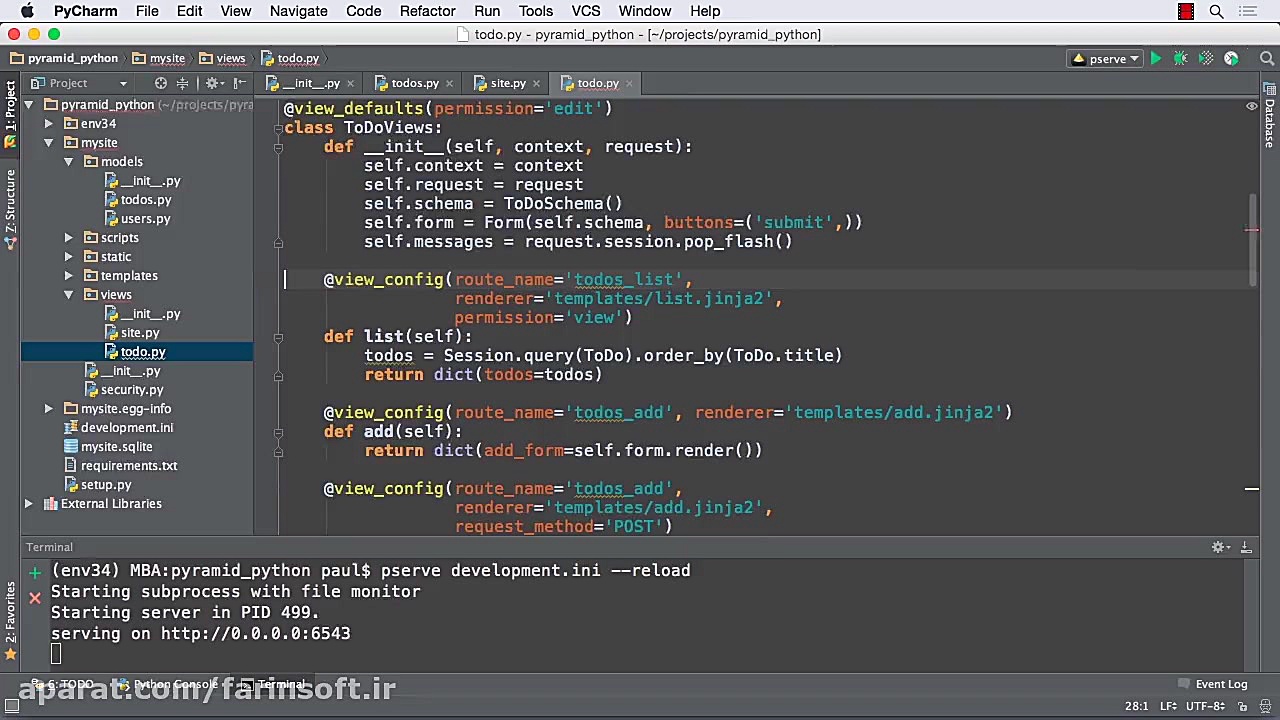Image resolution: width=1280 pixels, height=720 pixels.
Task: Click the red filmstrip menu bar icon
Action: pos(1186,11)
